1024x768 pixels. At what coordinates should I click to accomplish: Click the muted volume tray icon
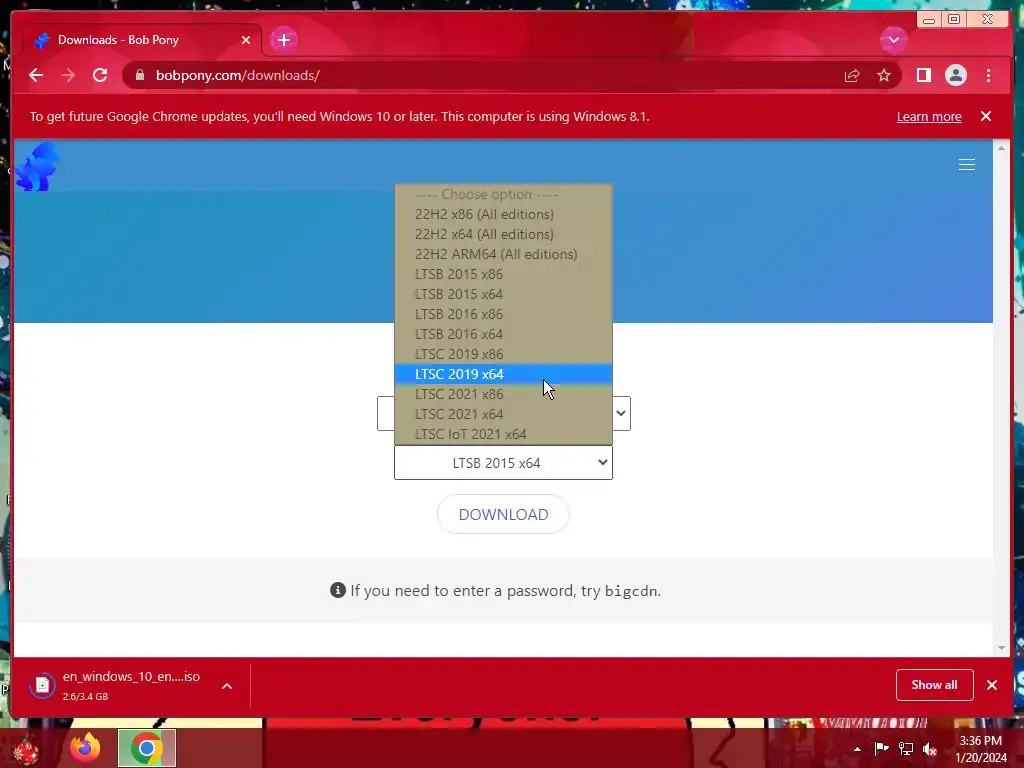(x=930, y=748)
